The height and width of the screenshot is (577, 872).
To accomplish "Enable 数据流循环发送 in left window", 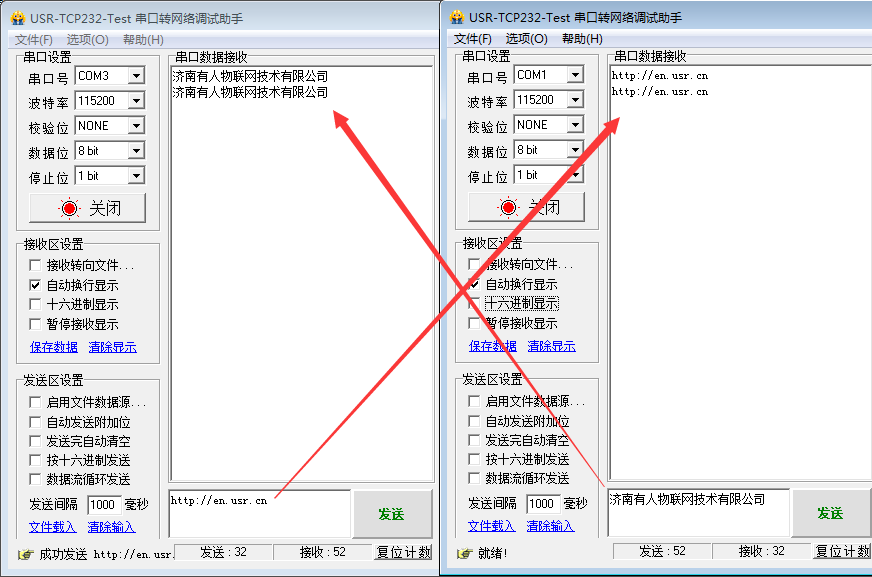I will tap(35, 479).
